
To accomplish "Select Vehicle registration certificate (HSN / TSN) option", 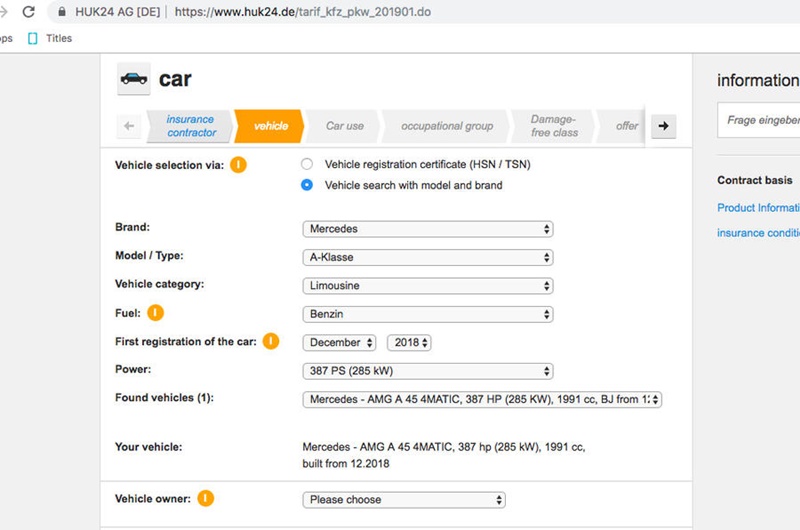I will [x=307, y=164].
